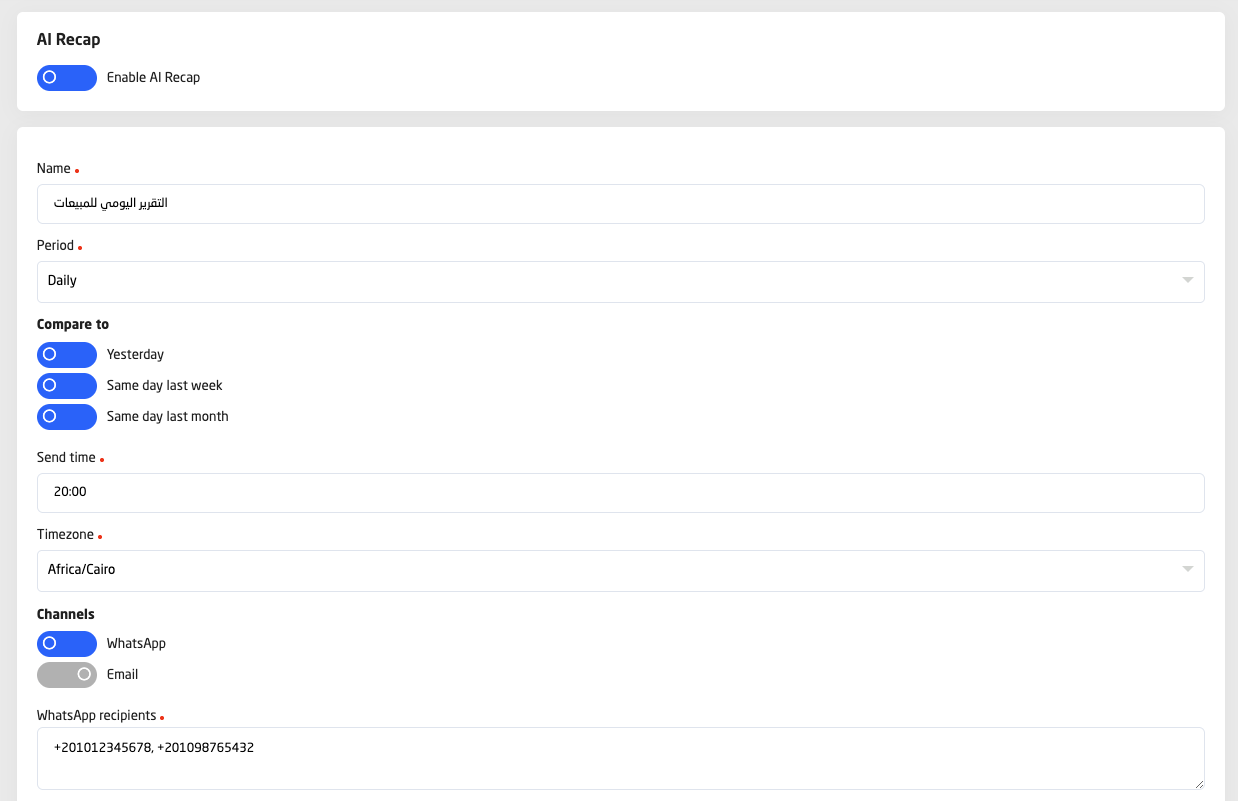Screen dimensions: 1238x801
Task: Click the "Email" channel label text
Action: 122,675
